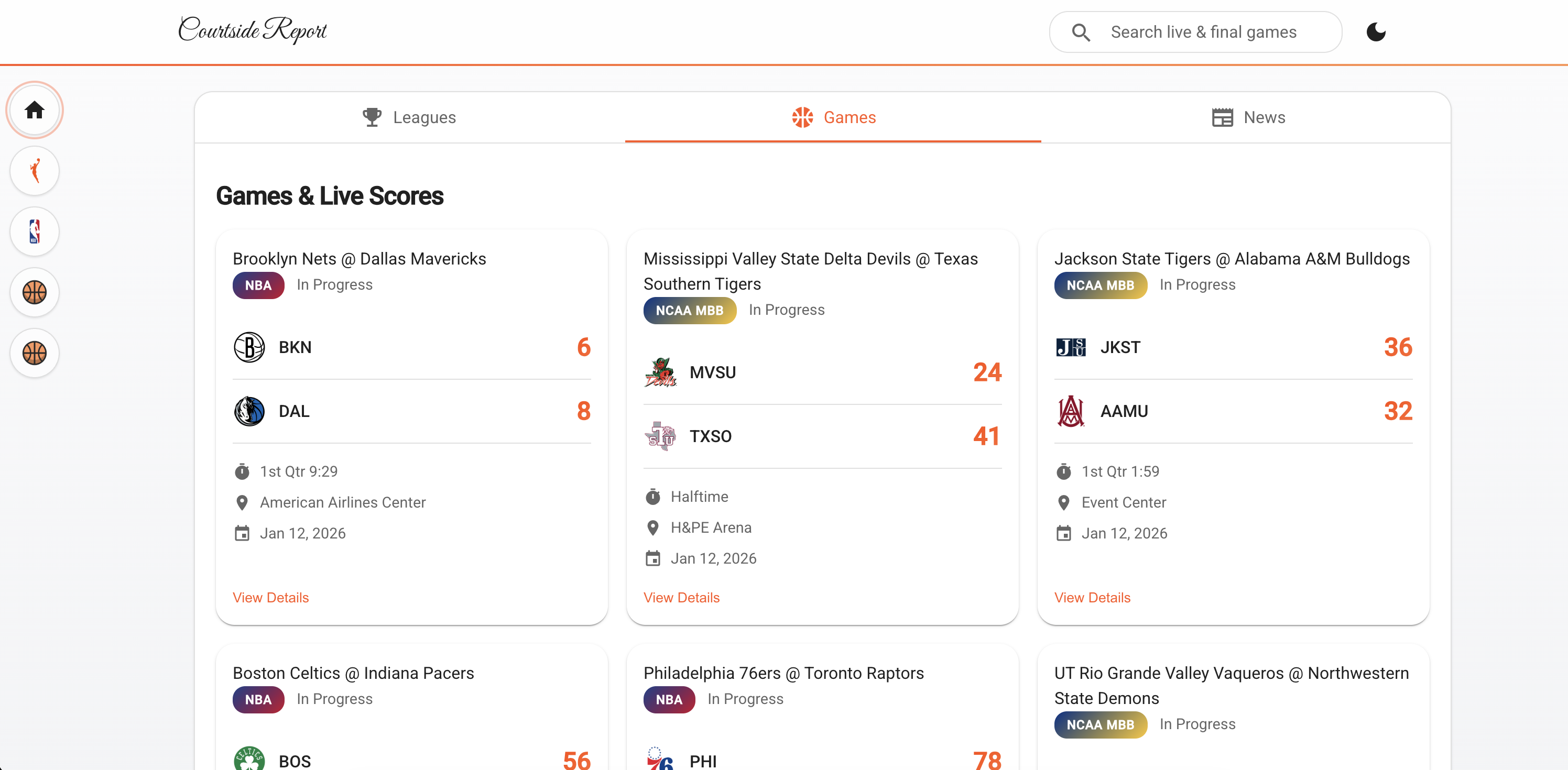Toggle dark mode with the moon icon
Viewport: 1568px width, 770px height.
[1376, 32]
